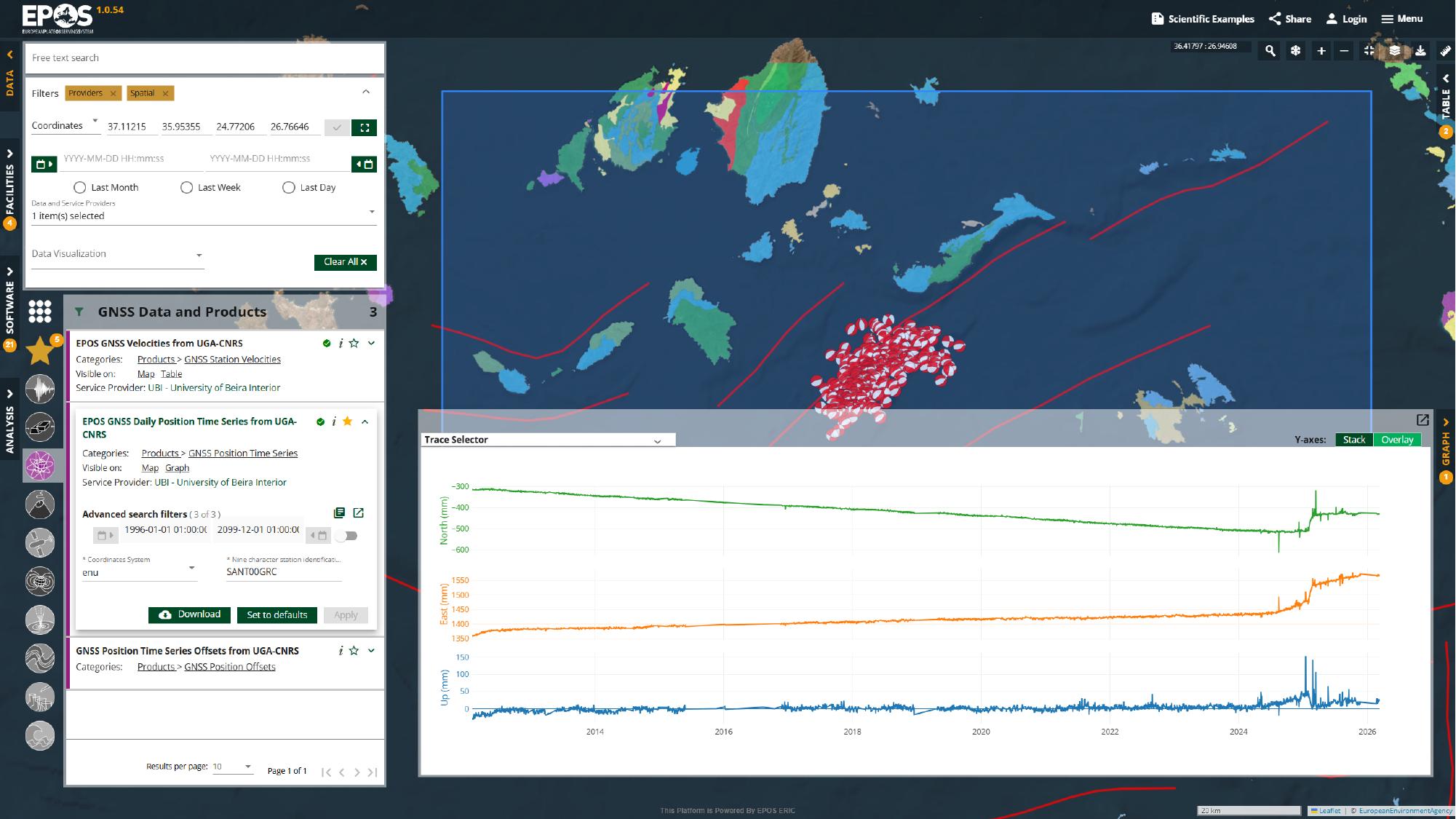The width and height of the screenshot is (1456, 819).
Task: Open the seismology waveform domain icon
Action: 40,389
